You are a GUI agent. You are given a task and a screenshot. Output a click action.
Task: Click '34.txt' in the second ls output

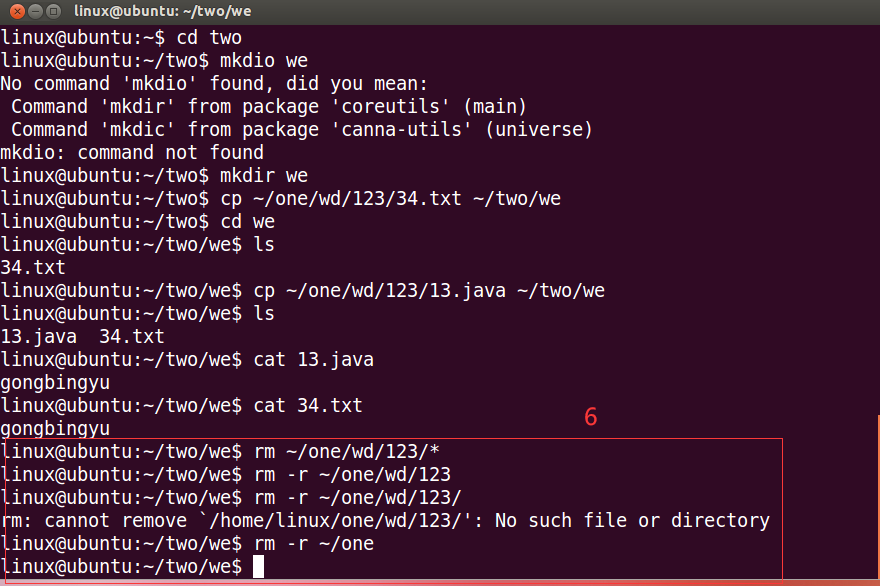tap(132, 337)
